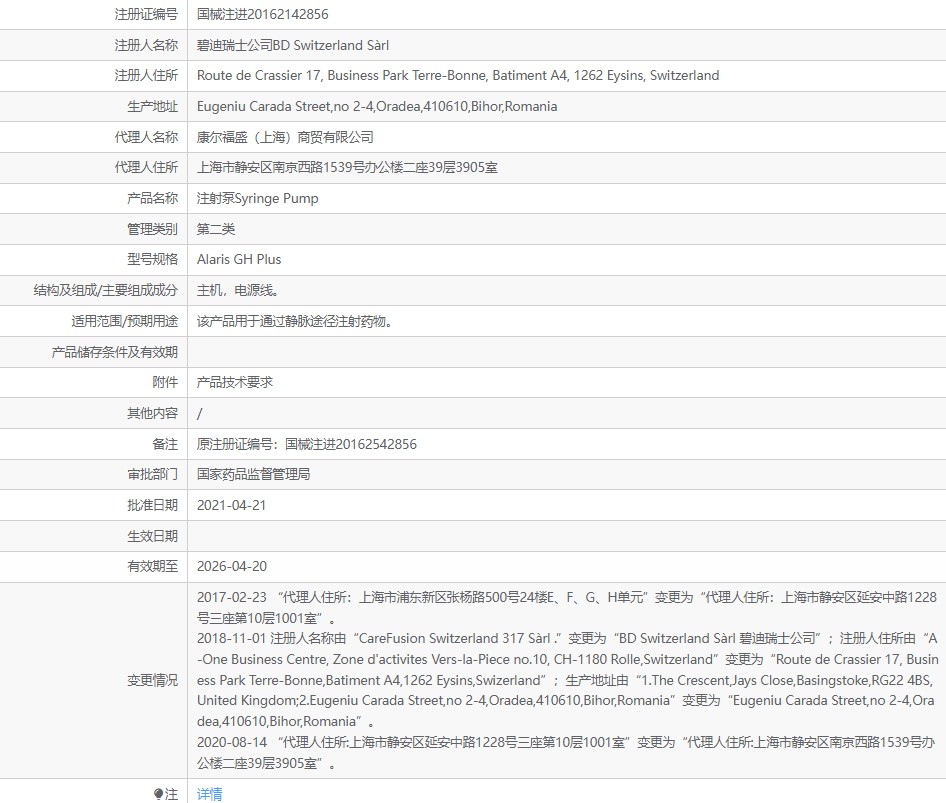
Task: Click the value 主机，电源线。
Action: pyautogui.click(x=238, y=291)
